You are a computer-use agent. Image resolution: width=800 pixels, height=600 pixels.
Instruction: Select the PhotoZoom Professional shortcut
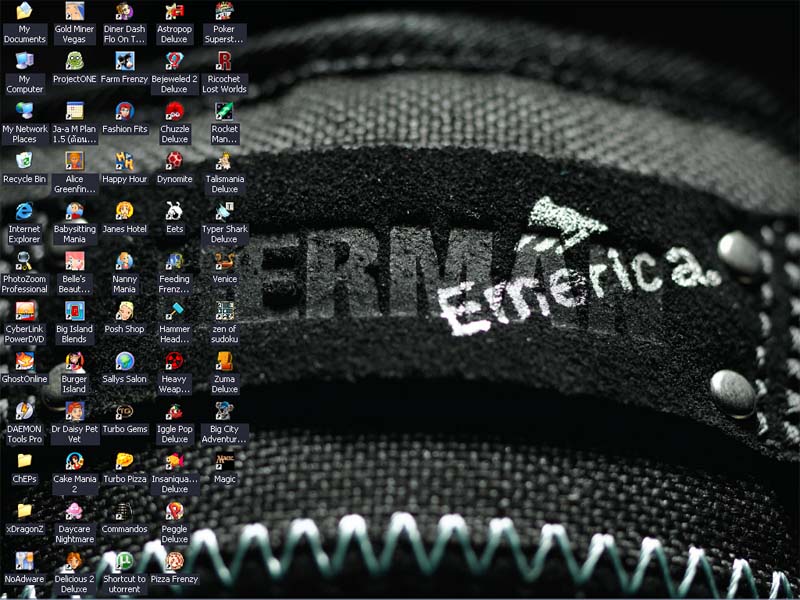pyautogui.click(x=24, y=261)
